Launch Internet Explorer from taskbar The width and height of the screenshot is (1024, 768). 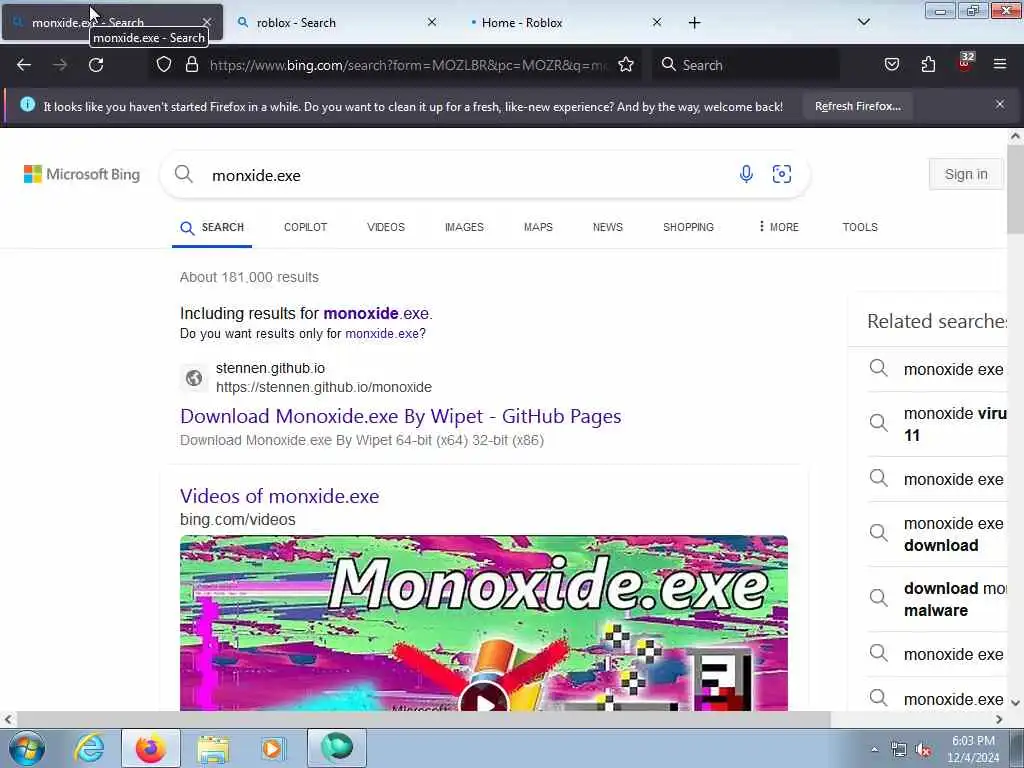[x=89, y=748]
